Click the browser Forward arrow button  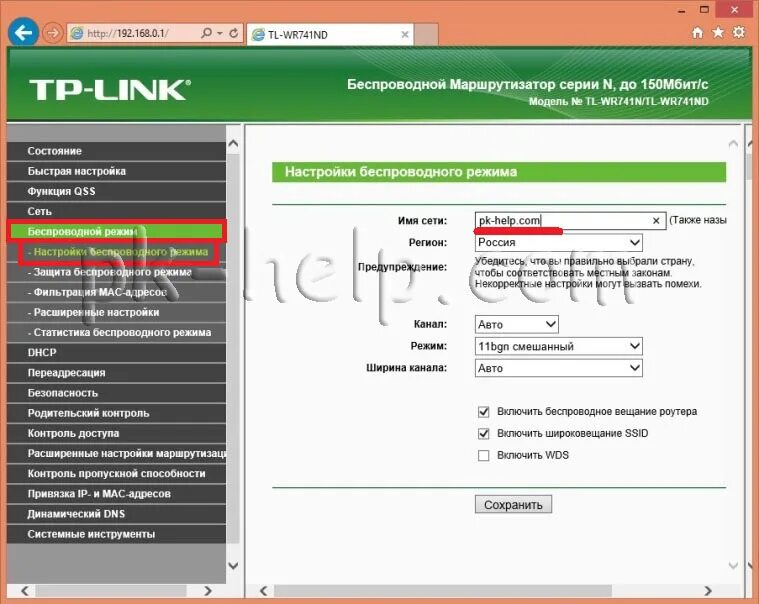pos(52,33)
